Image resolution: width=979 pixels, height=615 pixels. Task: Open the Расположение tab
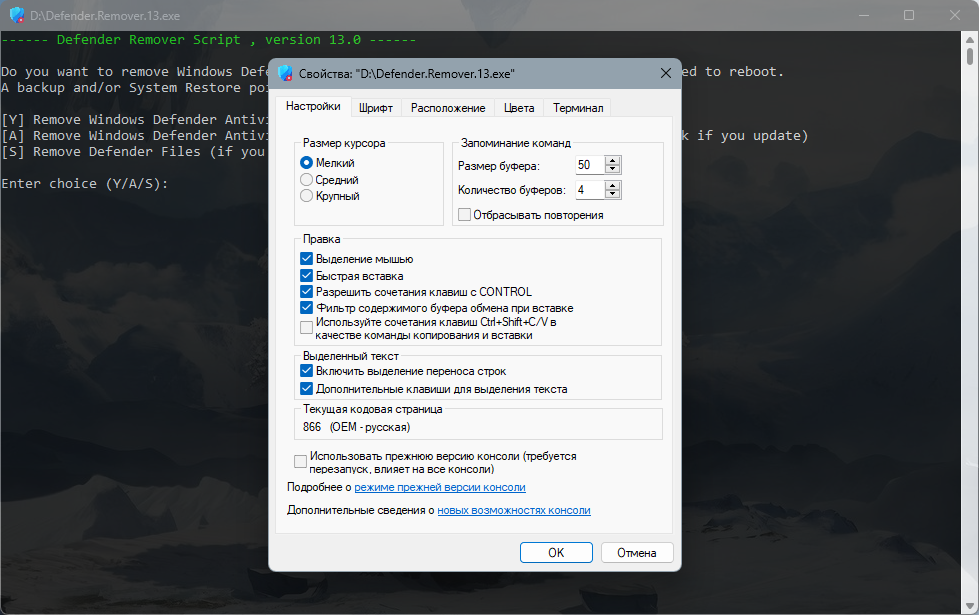click(448, 108)
